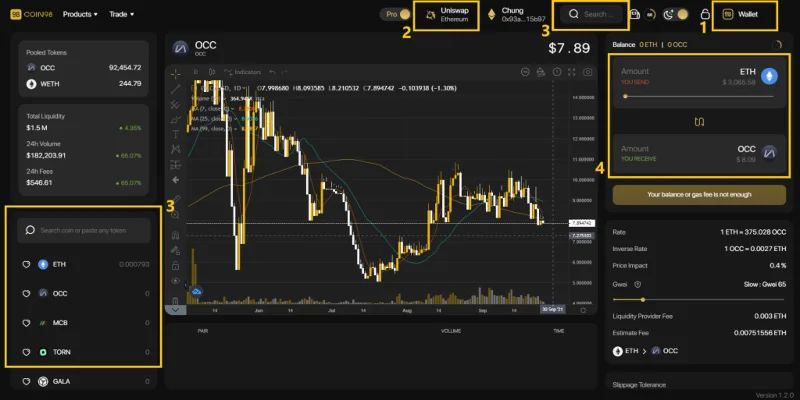Toggle stay in drawing mode pencil-lock
This screenshot has height=400, width=800.
(176, 251)
